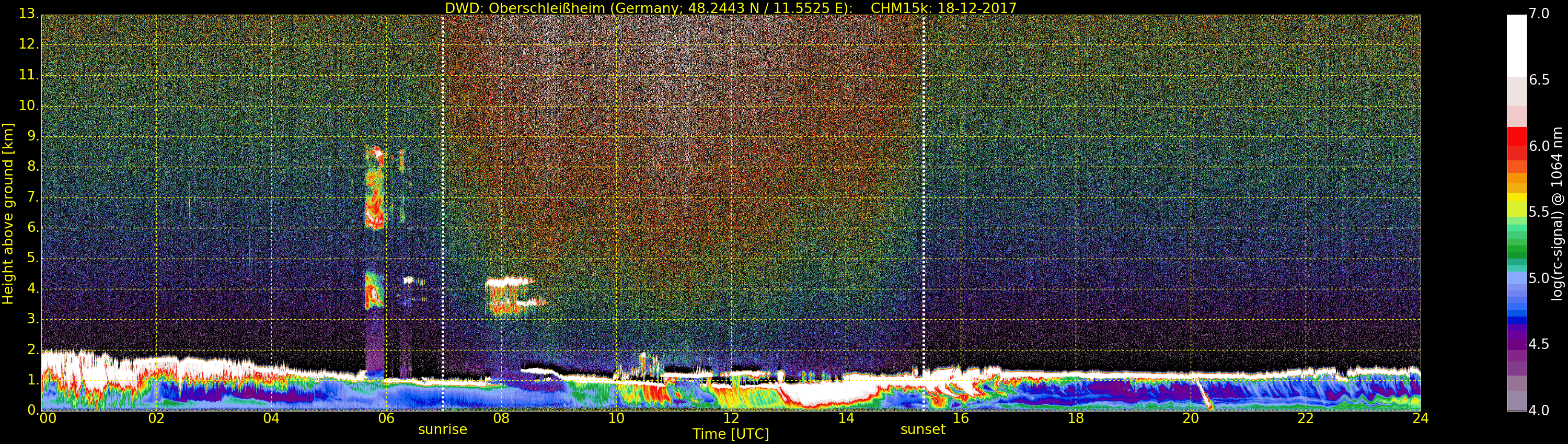Click the dotted sunset marker line
Screen dimensions: 1568x444
(924, 213)
